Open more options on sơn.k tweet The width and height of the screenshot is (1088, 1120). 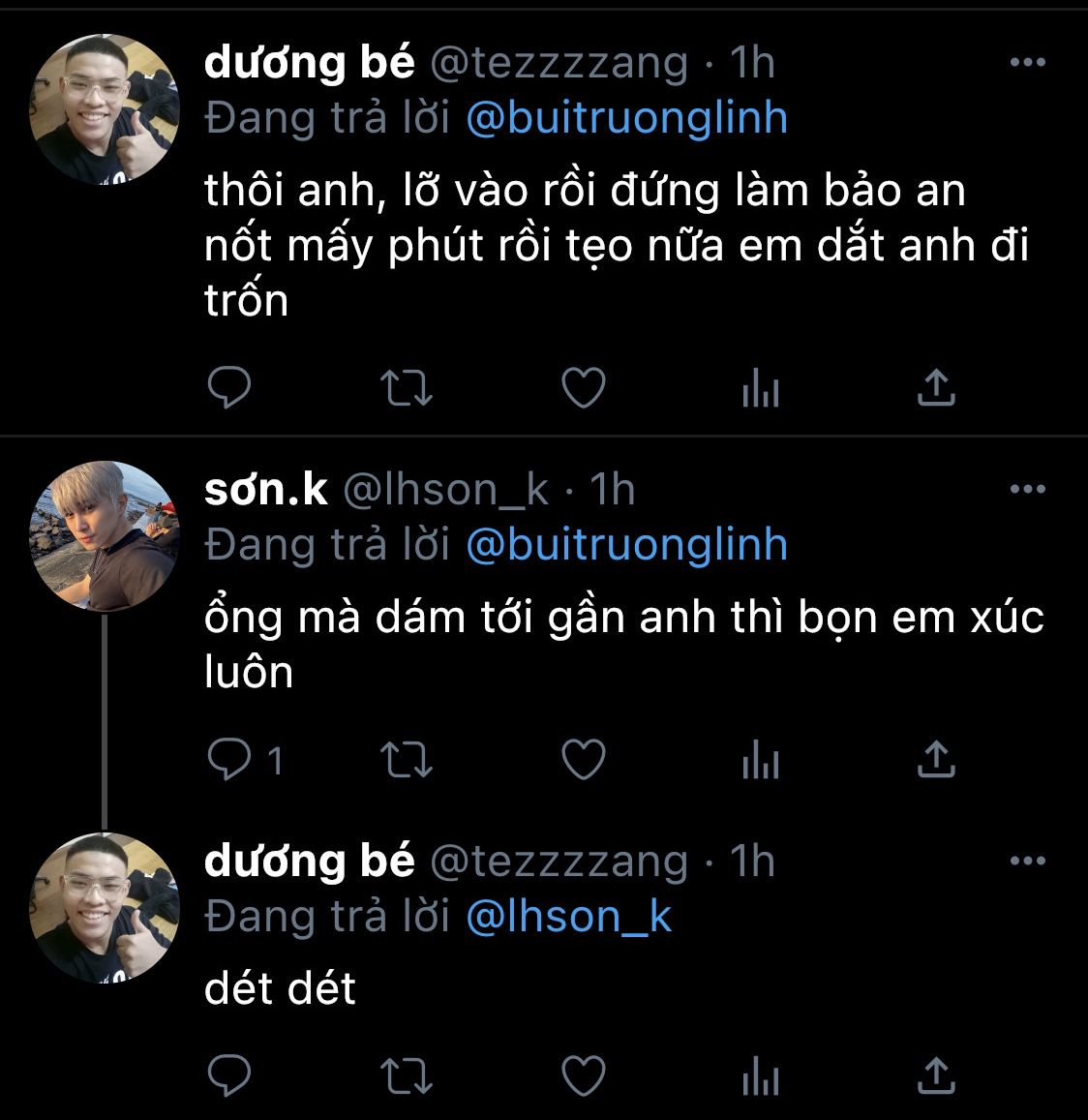pos(1027,490)
